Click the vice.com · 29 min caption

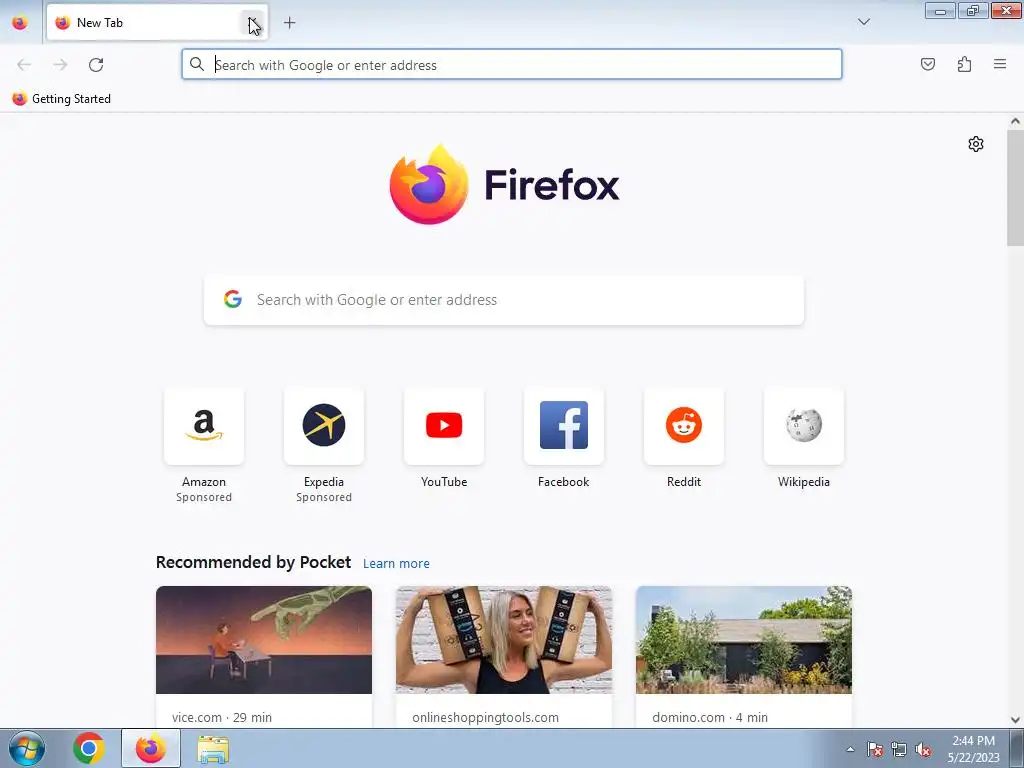[222, 717]
